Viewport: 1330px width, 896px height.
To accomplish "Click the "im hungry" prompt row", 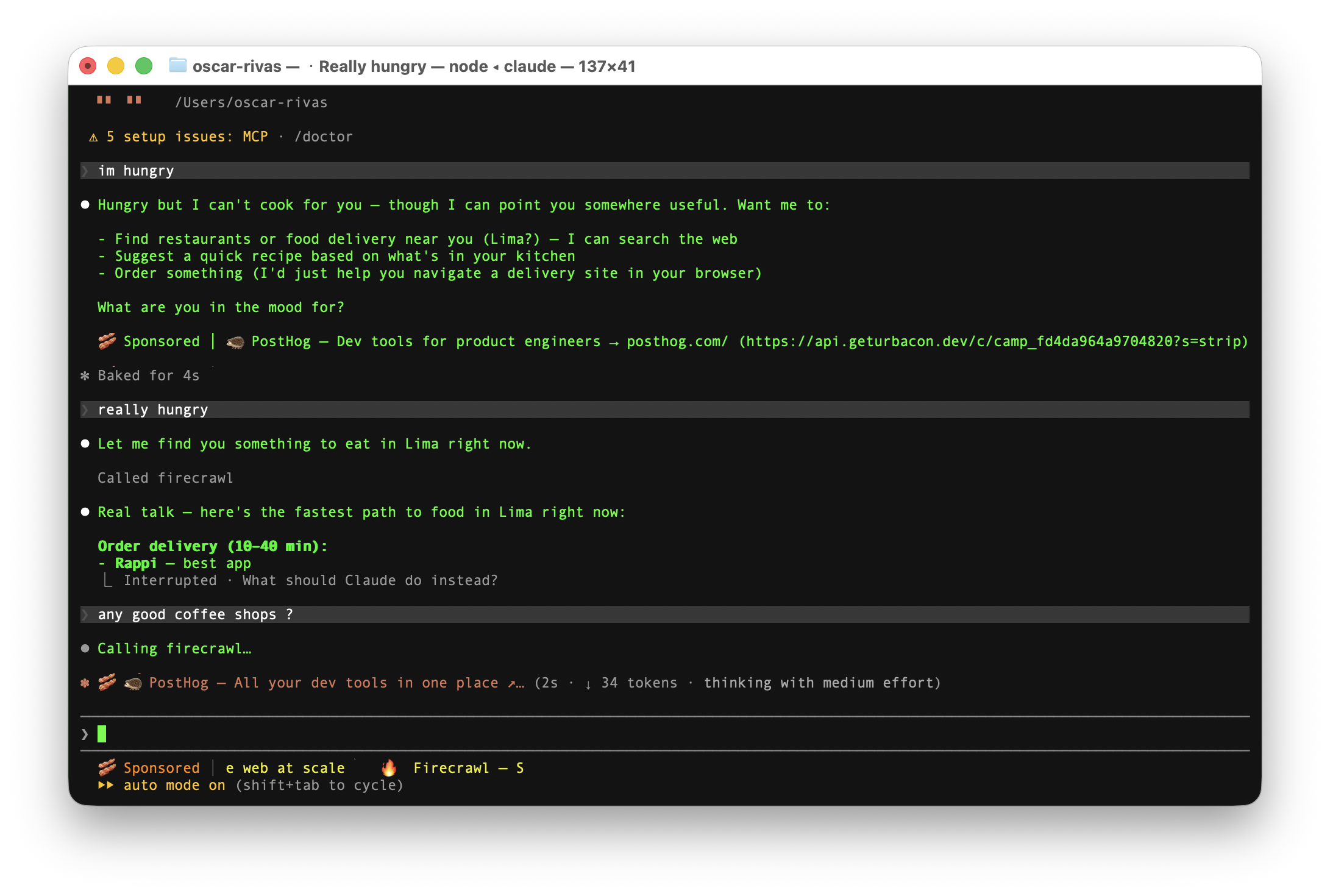I will 664,171.
